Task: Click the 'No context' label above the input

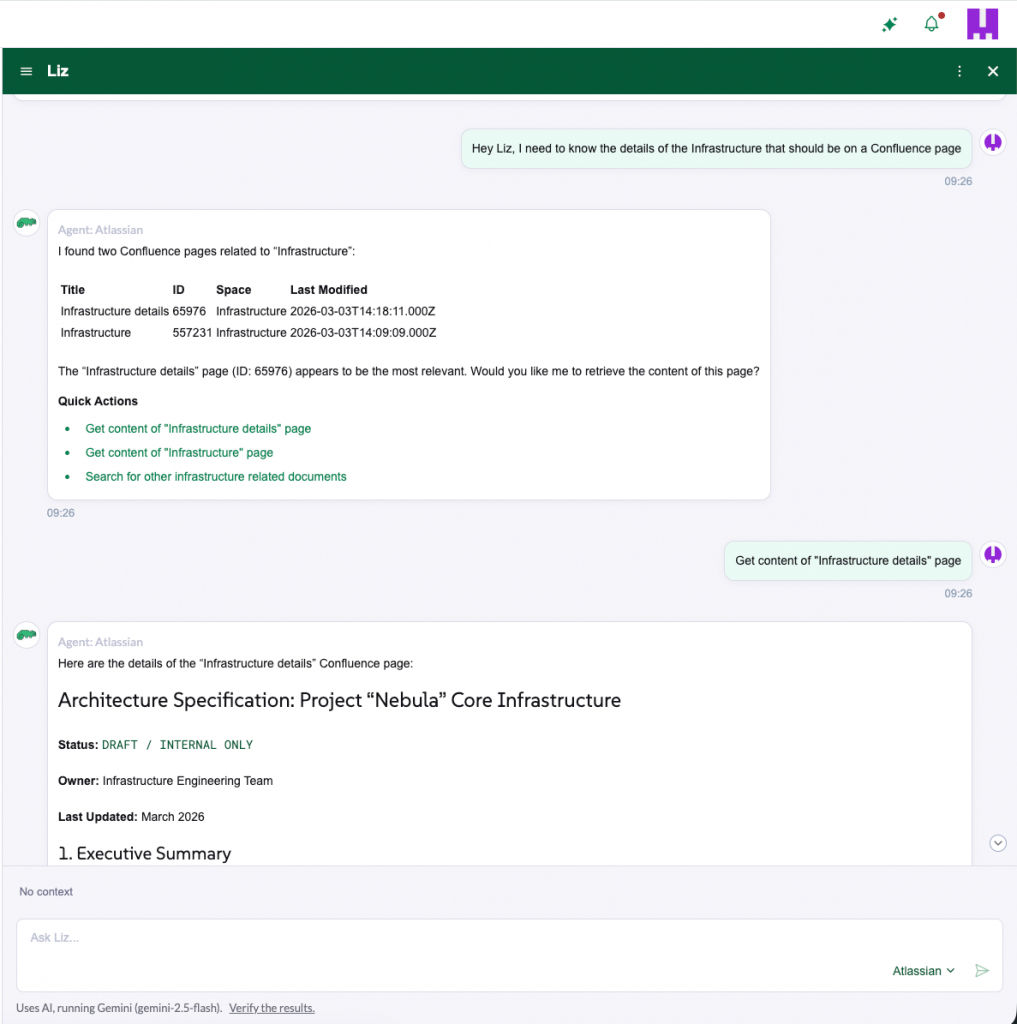Action: [x=46, y=891]
